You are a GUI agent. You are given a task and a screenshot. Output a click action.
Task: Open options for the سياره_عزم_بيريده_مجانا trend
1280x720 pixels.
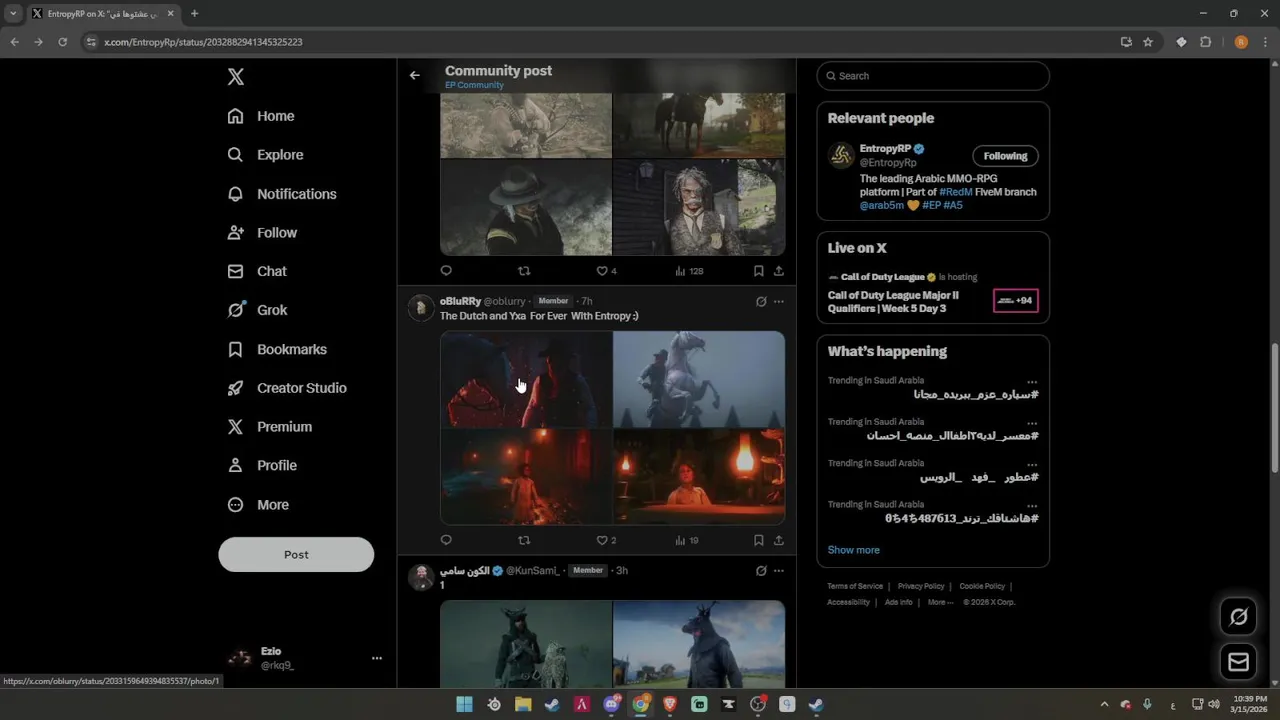tap(1032, 382)
